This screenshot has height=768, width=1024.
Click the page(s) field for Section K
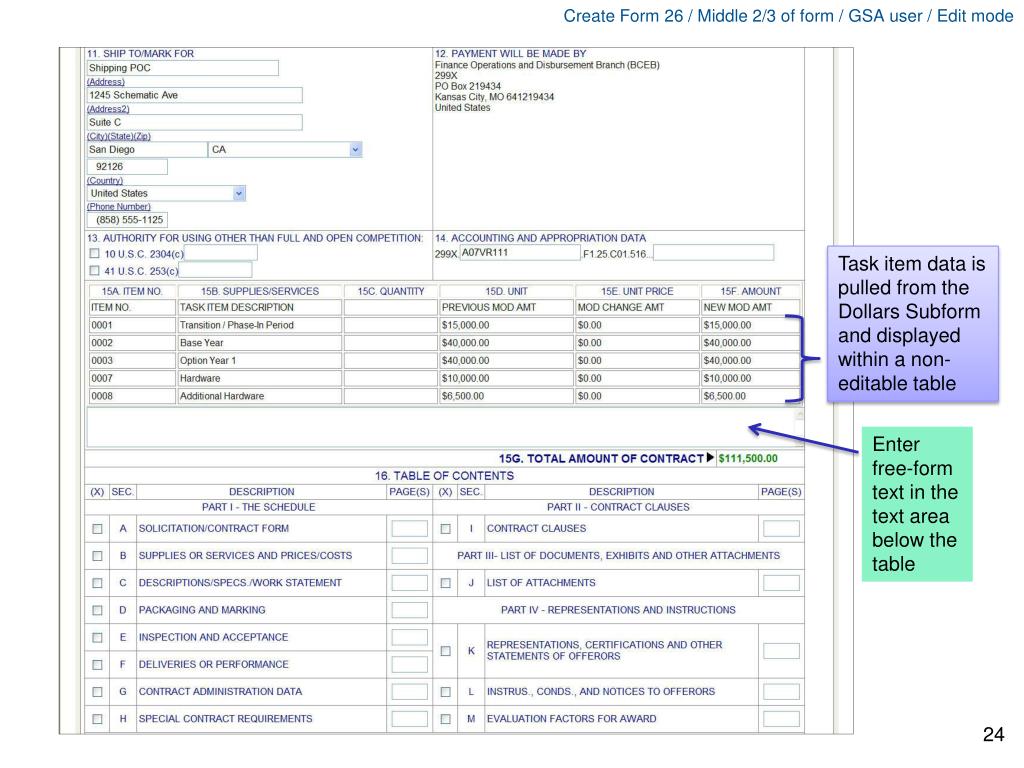pos(781,651)
